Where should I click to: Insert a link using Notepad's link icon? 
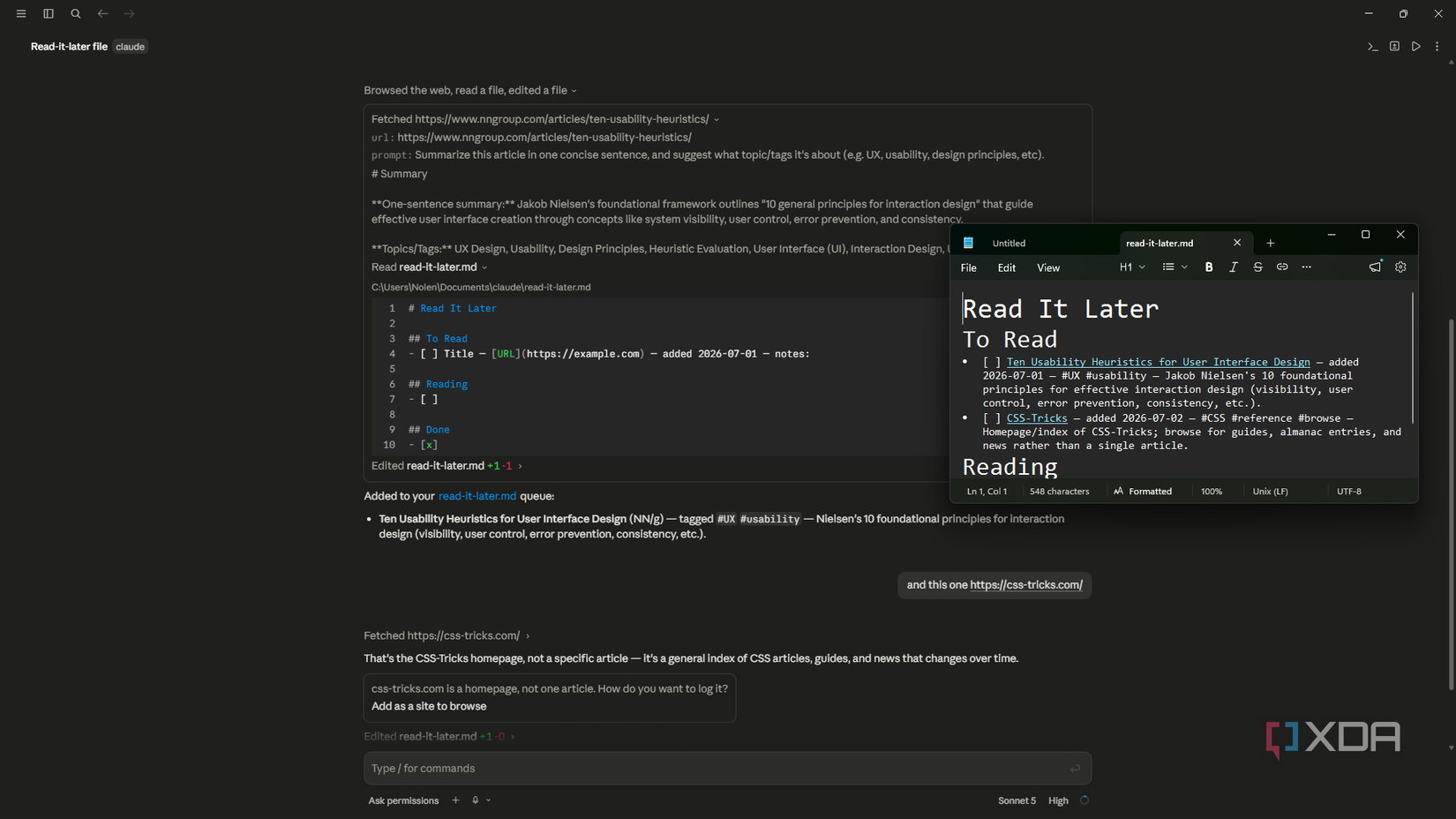click(1282, 267)
